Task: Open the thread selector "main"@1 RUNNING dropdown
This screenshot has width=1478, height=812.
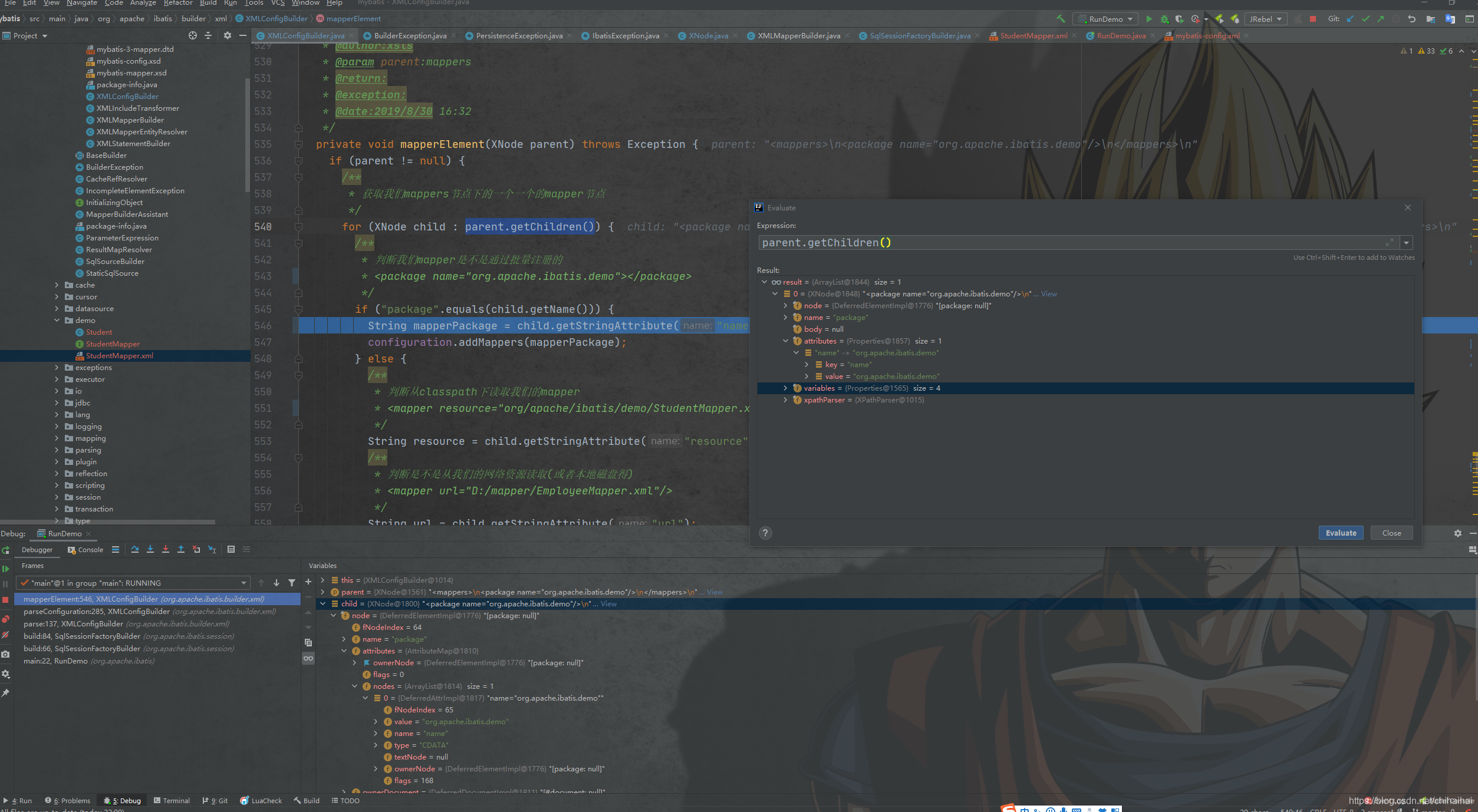Action: click(133, 583)
